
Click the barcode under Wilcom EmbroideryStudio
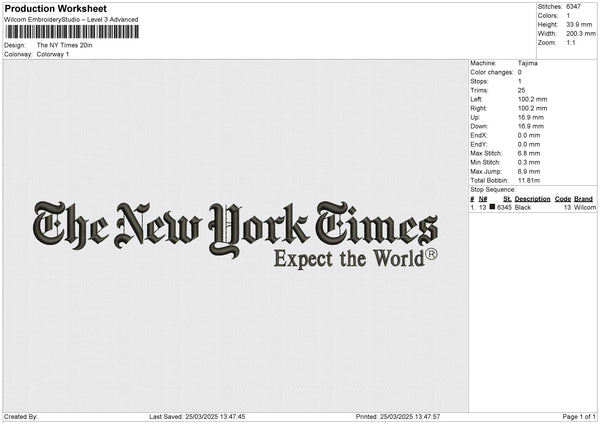click(72, 32)
